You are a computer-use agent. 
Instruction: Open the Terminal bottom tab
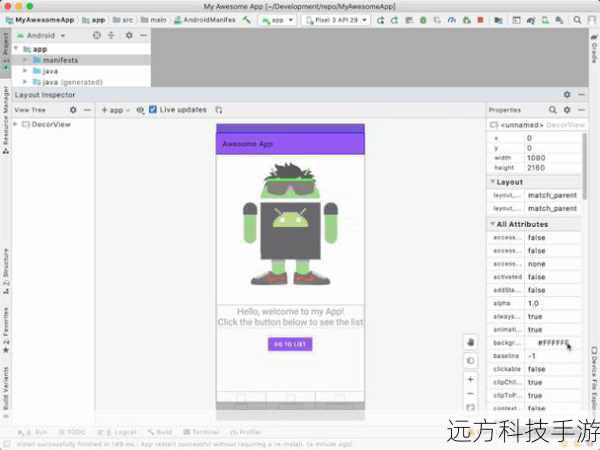click(201, 432)
